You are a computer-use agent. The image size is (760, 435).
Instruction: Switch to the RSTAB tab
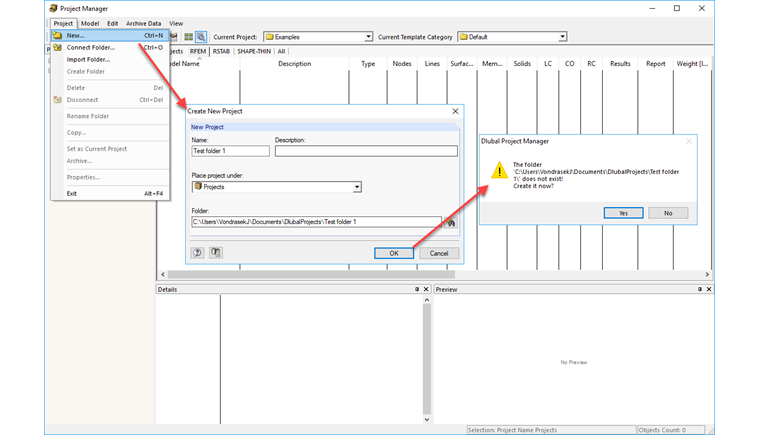click(221, 51)
